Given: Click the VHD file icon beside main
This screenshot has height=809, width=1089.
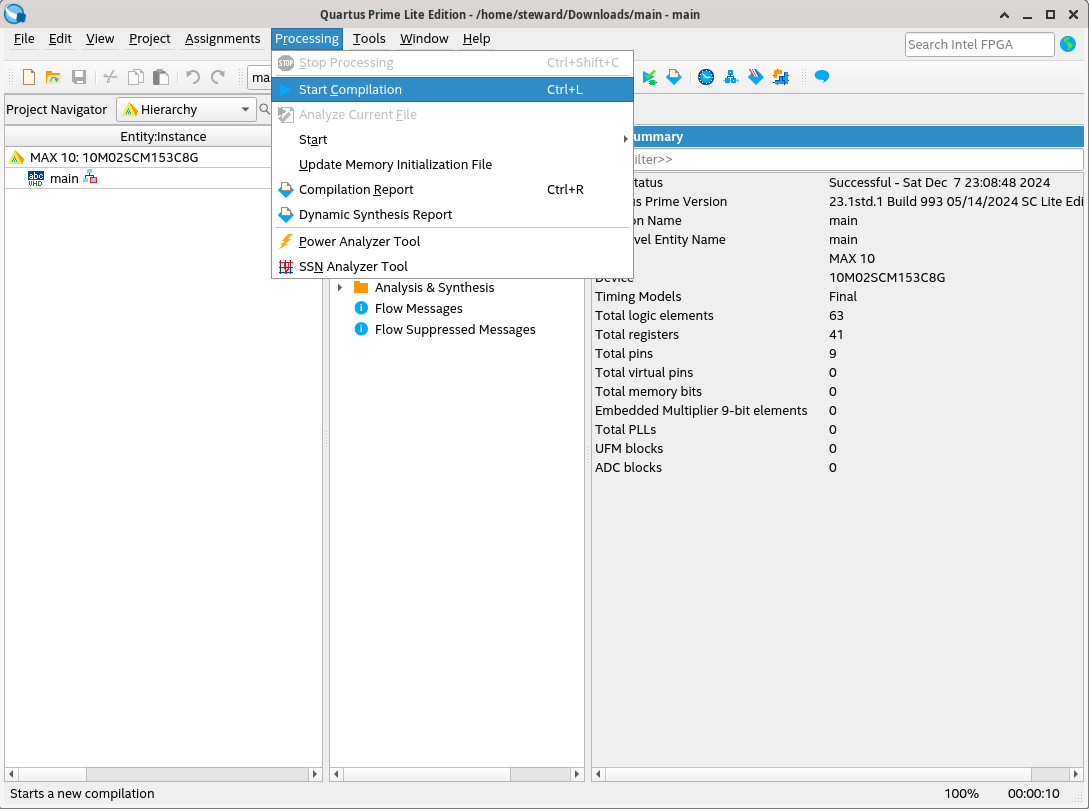Looking at the screenshot, I should tap(35, 178).
